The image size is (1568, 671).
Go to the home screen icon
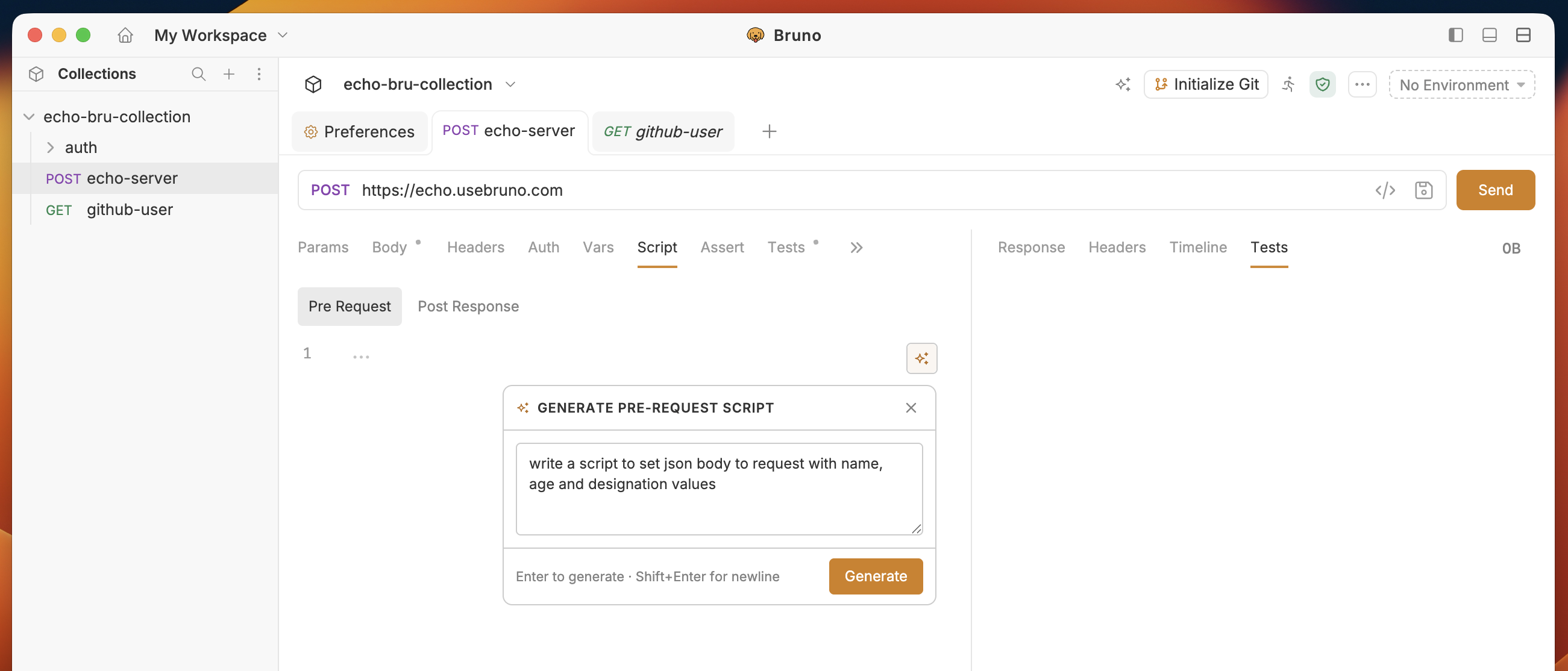tap(125, 36)
